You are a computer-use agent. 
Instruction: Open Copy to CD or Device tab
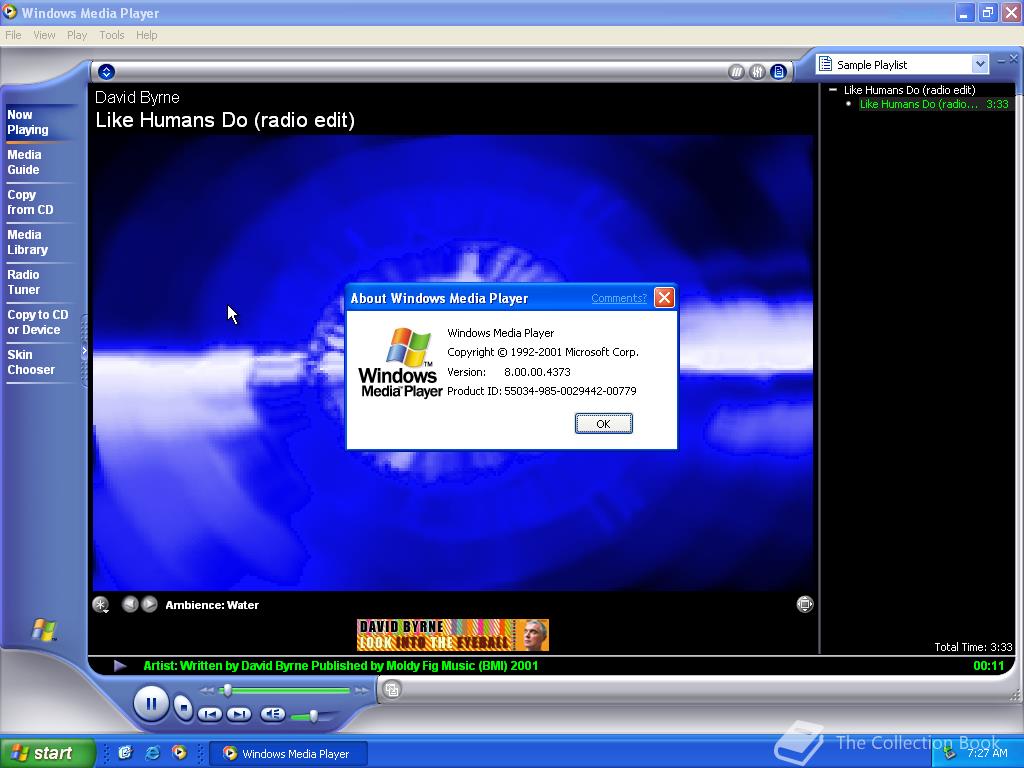37,322
